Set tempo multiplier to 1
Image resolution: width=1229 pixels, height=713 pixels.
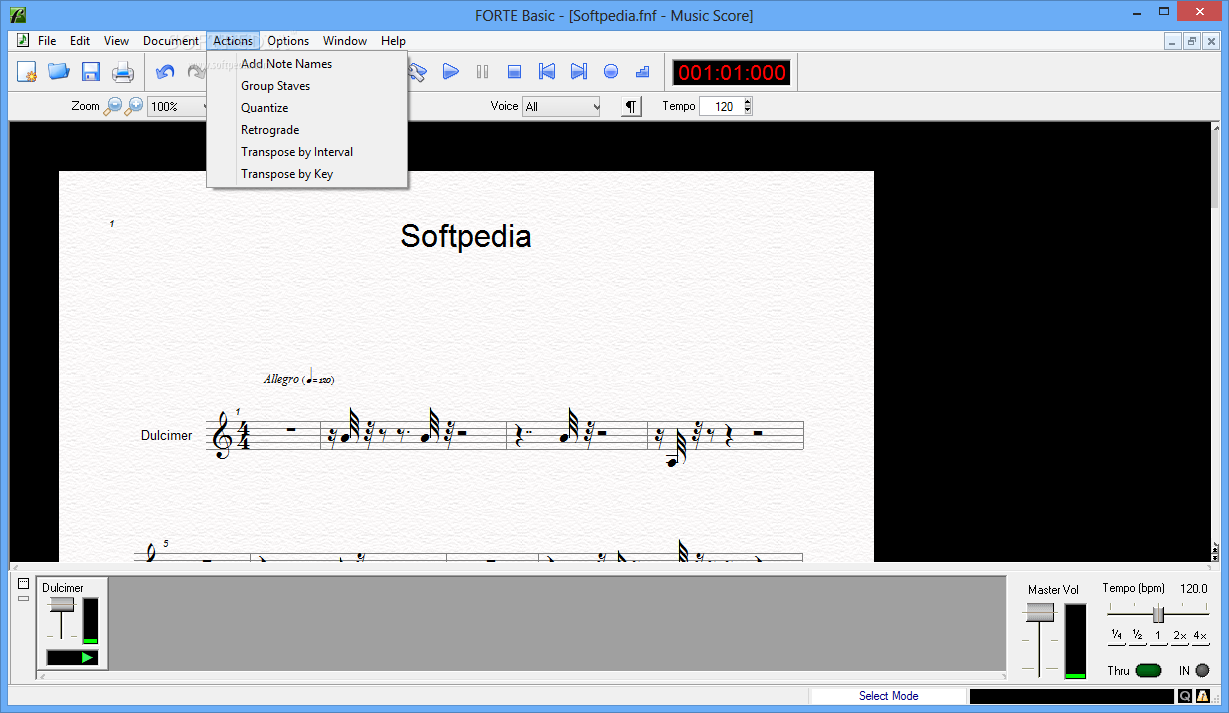[1158, 636]
